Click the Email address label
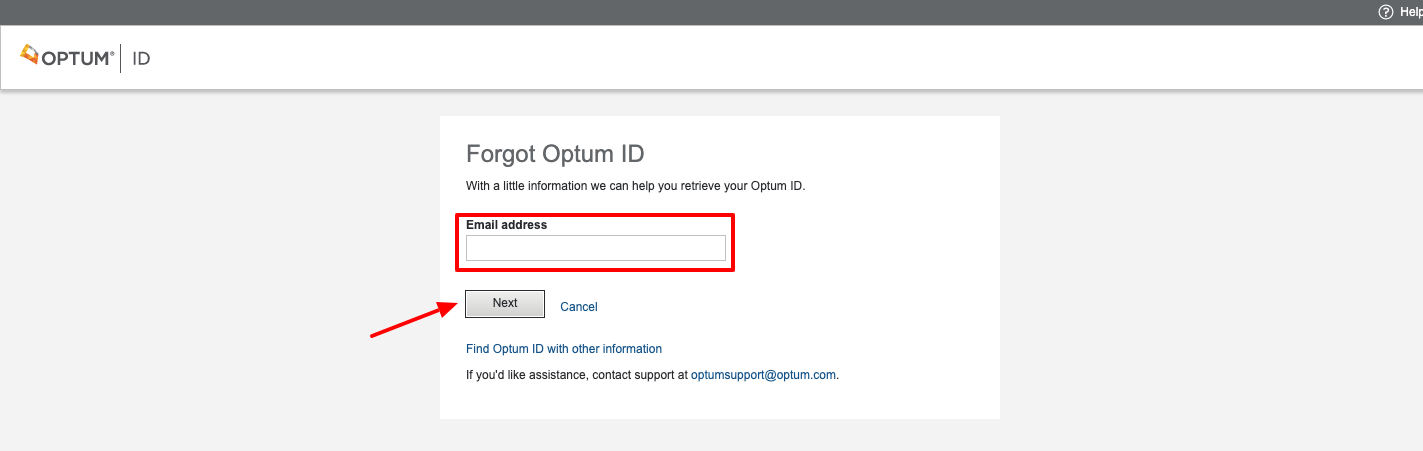The image size is (1423, 451). coord(507,225)
